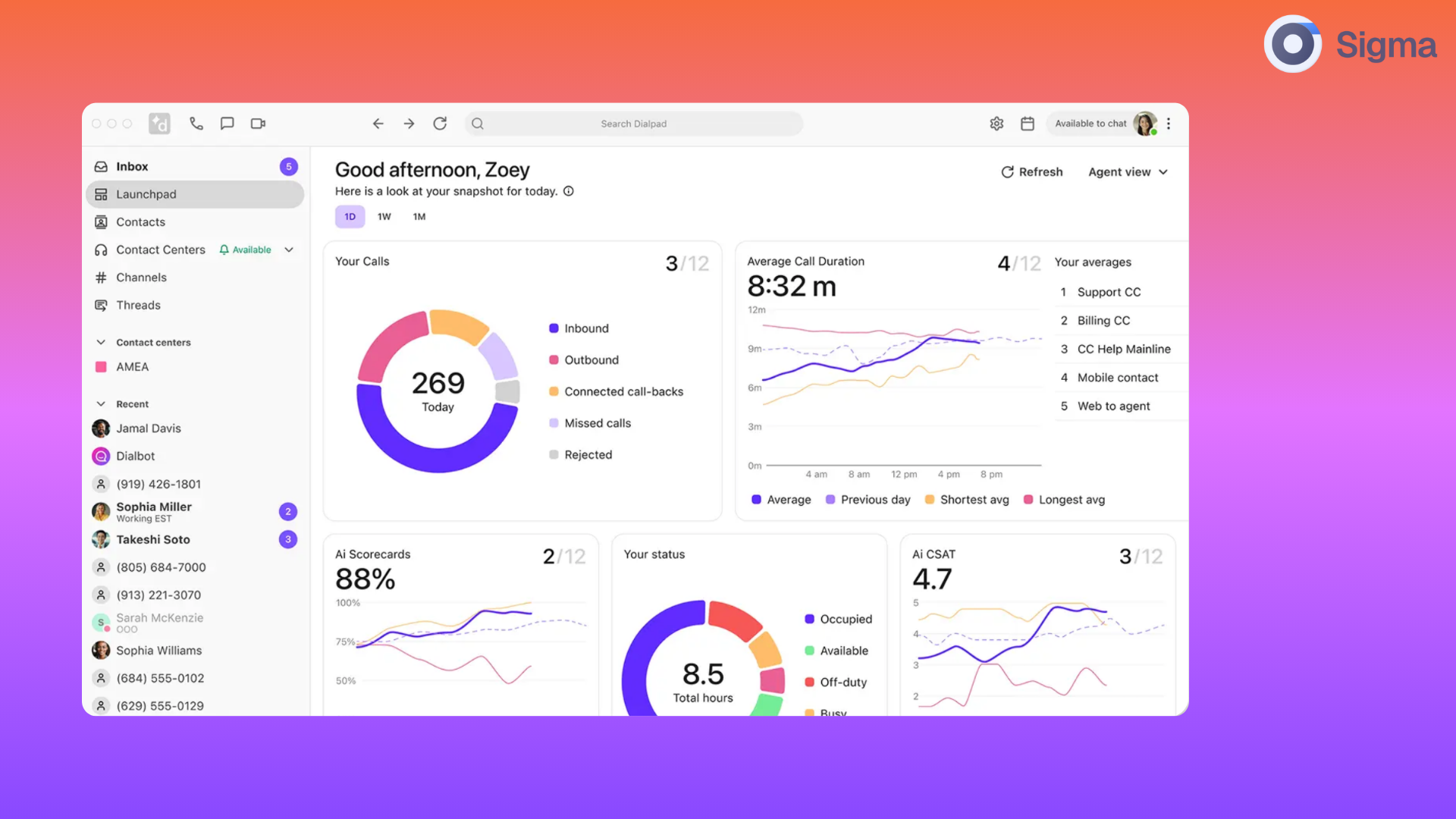Reload page with toolbar refresh icon
This screenshot has width=1456, height=819.
pos(440,124)
